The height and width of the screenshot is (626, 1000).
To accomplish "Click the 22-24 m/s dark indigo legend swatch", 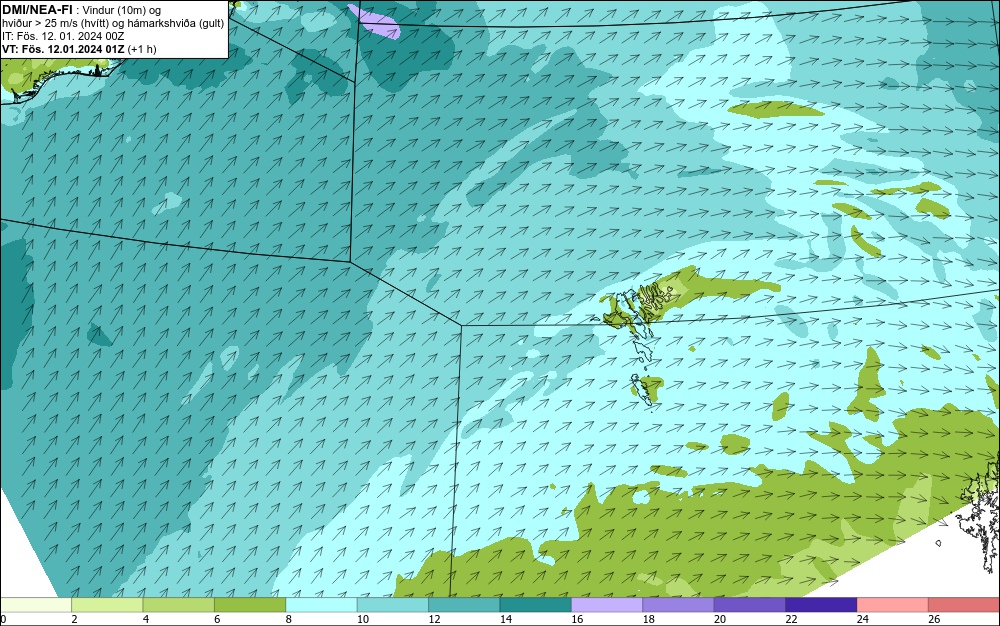I will tap(821, 605).
